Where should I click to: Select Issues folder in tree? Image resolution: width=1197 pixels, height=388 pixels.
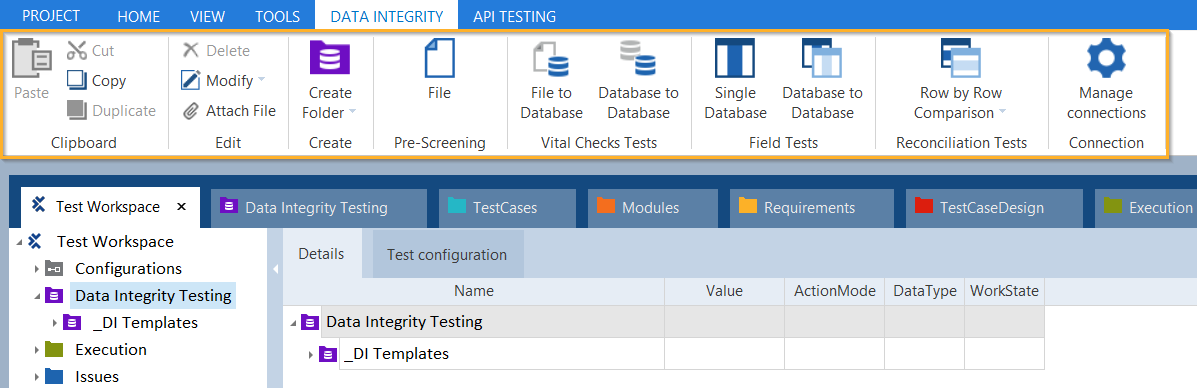click(97, 377)
